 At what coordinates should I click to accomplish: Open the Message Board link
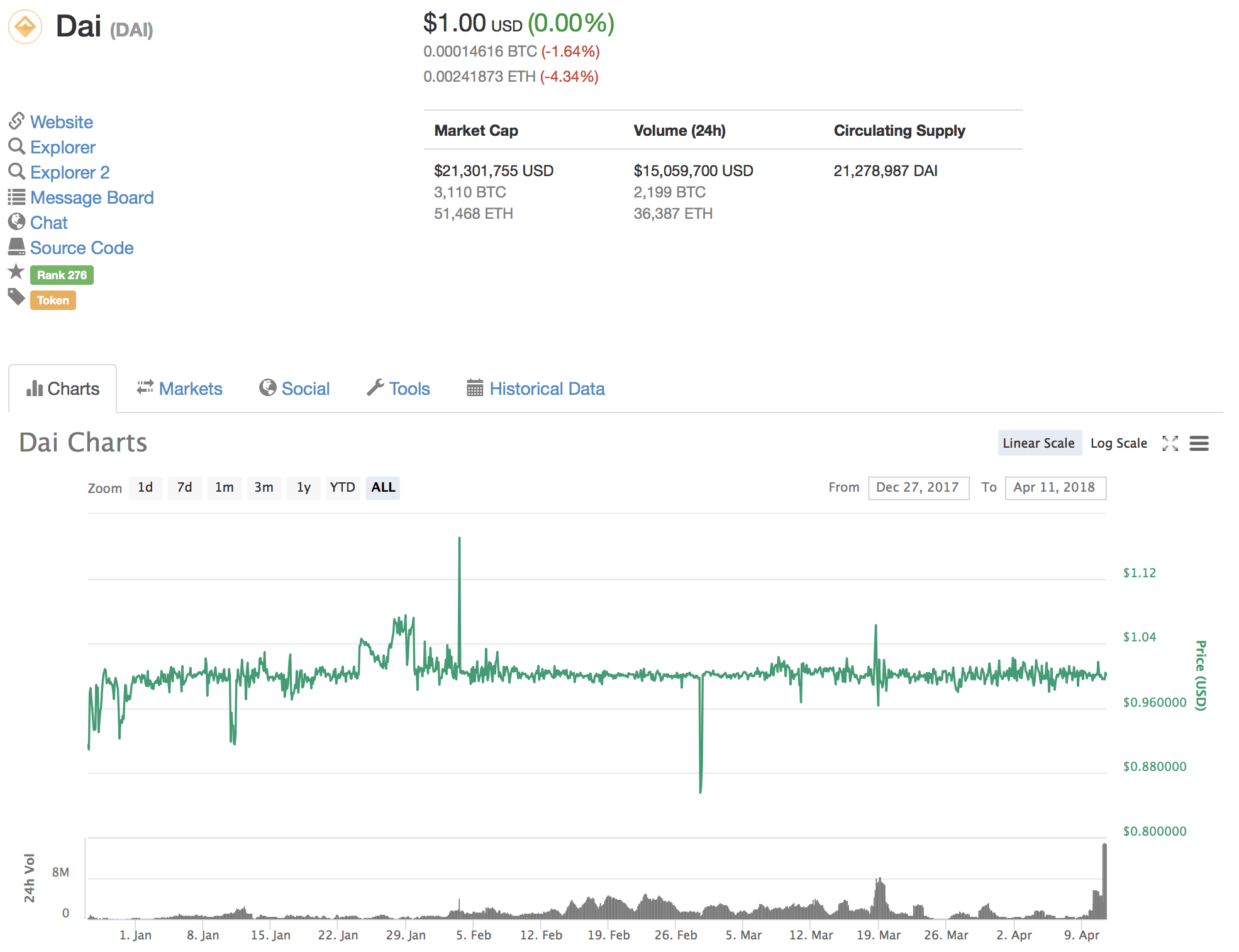click(x=92, y=197)
